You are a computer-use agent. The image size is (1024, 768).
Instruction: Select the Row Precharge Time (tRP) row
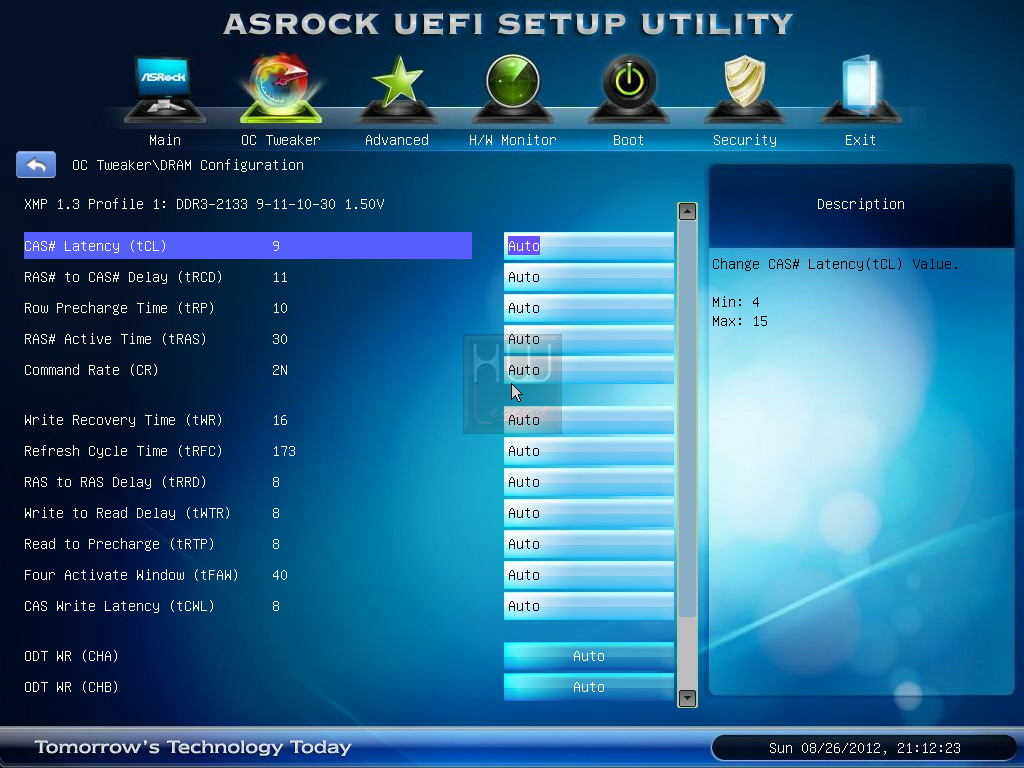(248, 308)
